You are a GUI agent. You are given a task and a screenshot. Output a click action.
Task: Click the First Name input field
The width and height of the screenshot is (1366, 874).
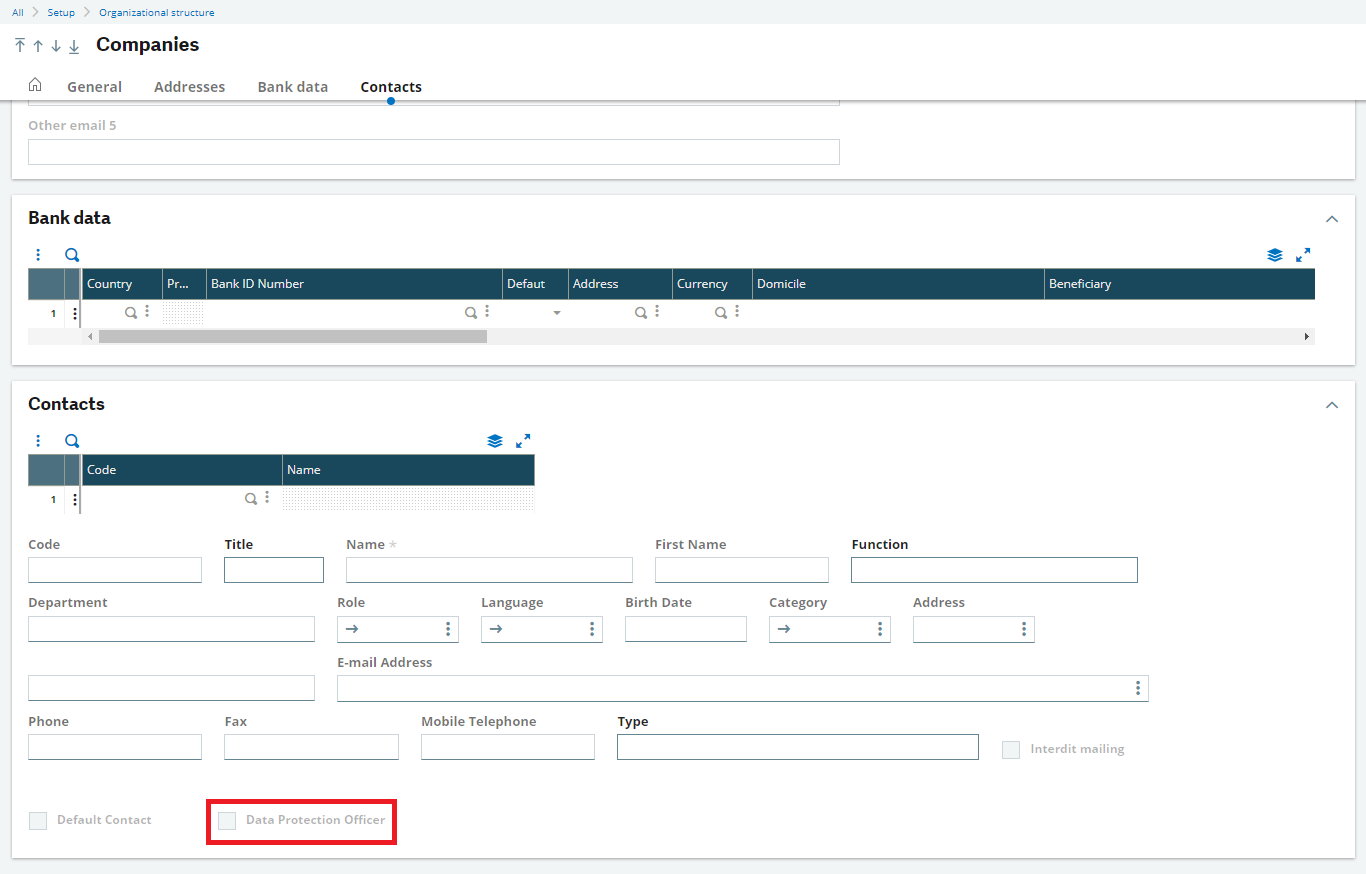click(742, 570)
